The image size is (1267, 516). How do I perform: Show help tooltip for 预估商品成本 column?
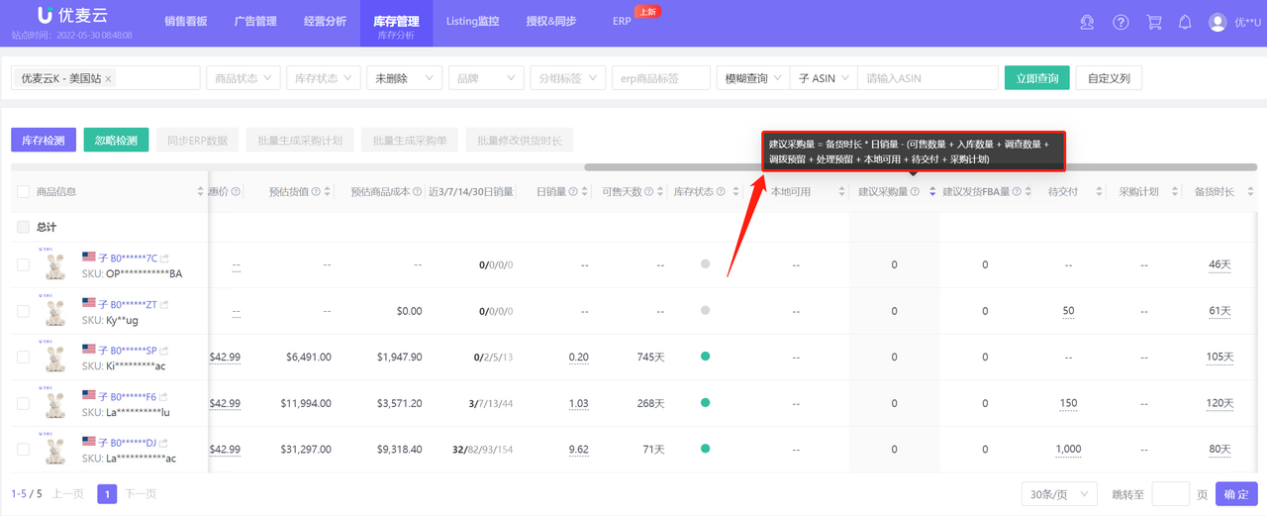tap(415, 192)
